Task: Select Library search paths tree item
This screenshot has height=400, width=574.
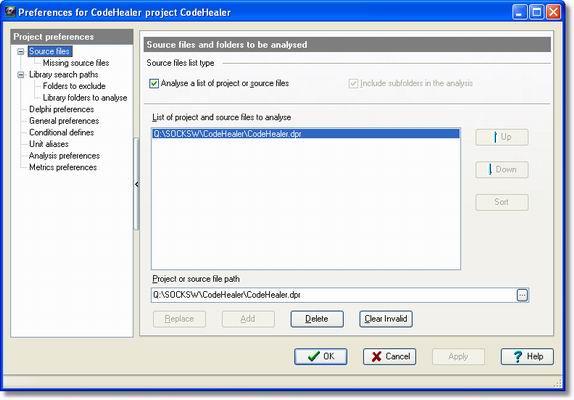Action: pyautogui.click(x=63, y=75)
